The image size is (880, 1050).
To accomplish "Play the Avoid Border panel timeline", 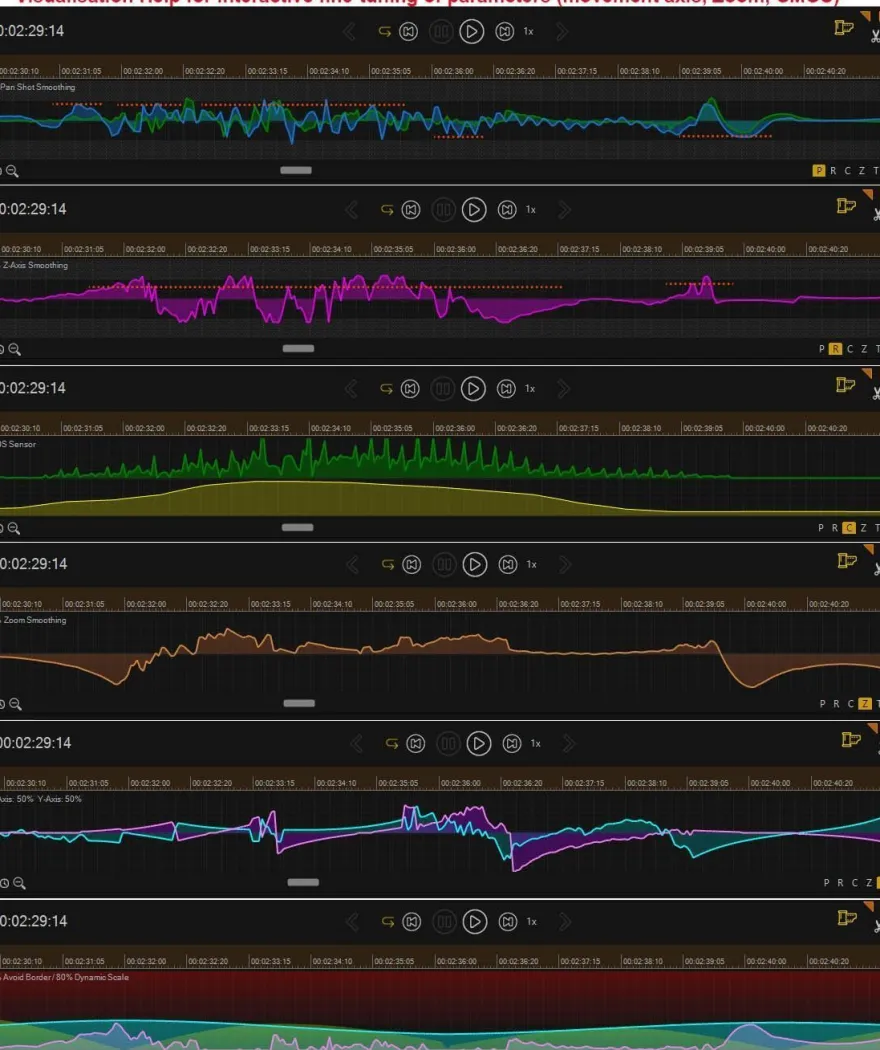I will (475, 921).
